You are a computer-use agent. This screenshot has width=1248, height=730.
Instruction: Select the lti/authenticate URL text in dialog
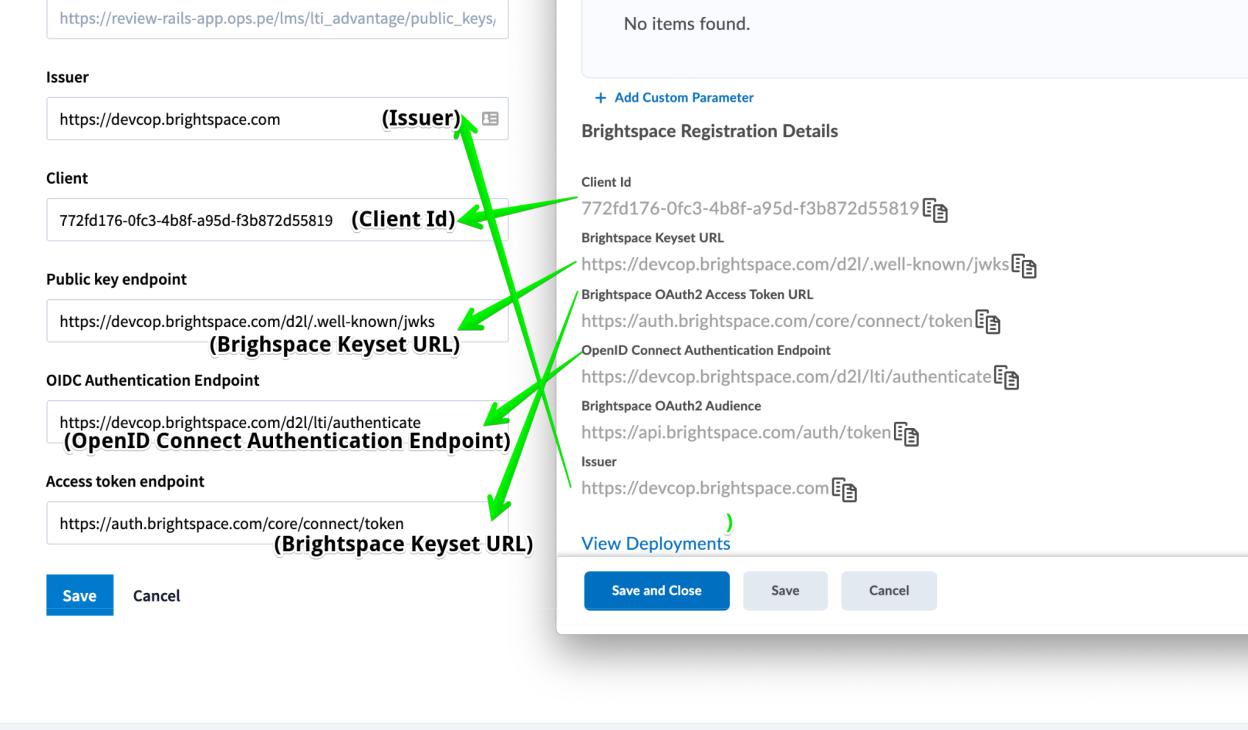(786, 377)
